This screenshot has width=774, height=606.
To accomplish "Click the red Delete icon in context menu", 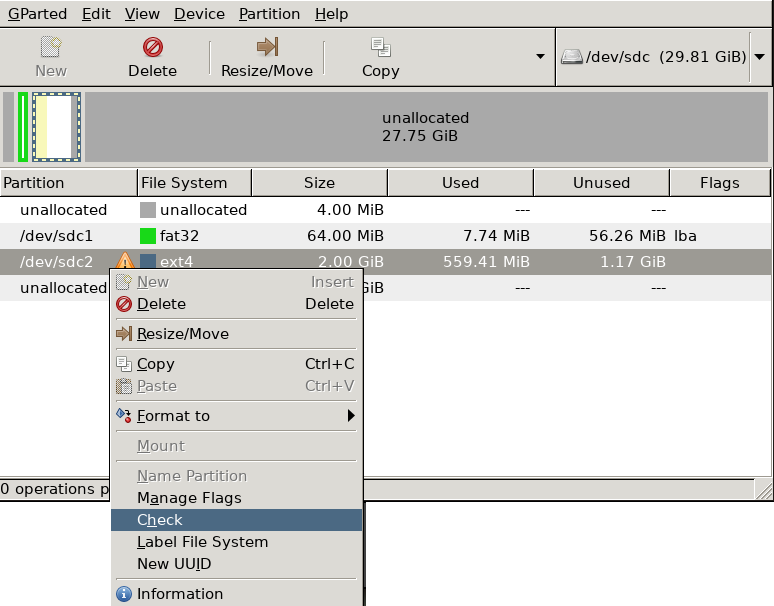I will click(124, 304).
